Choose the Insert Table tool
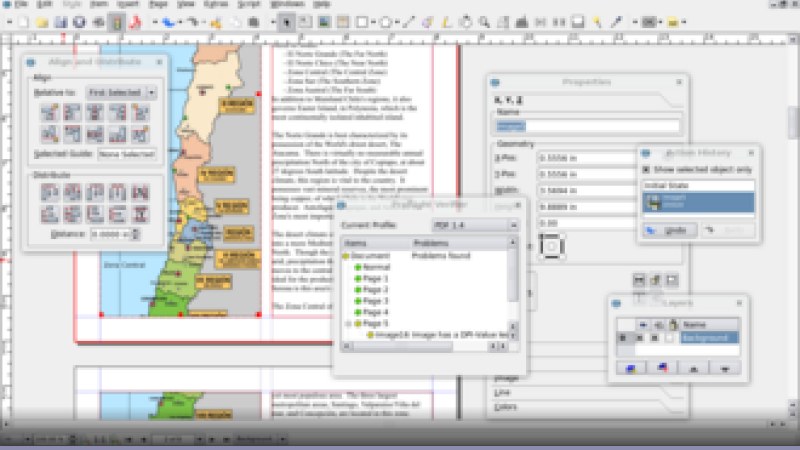800x450 pixels. tap(342, 22)
